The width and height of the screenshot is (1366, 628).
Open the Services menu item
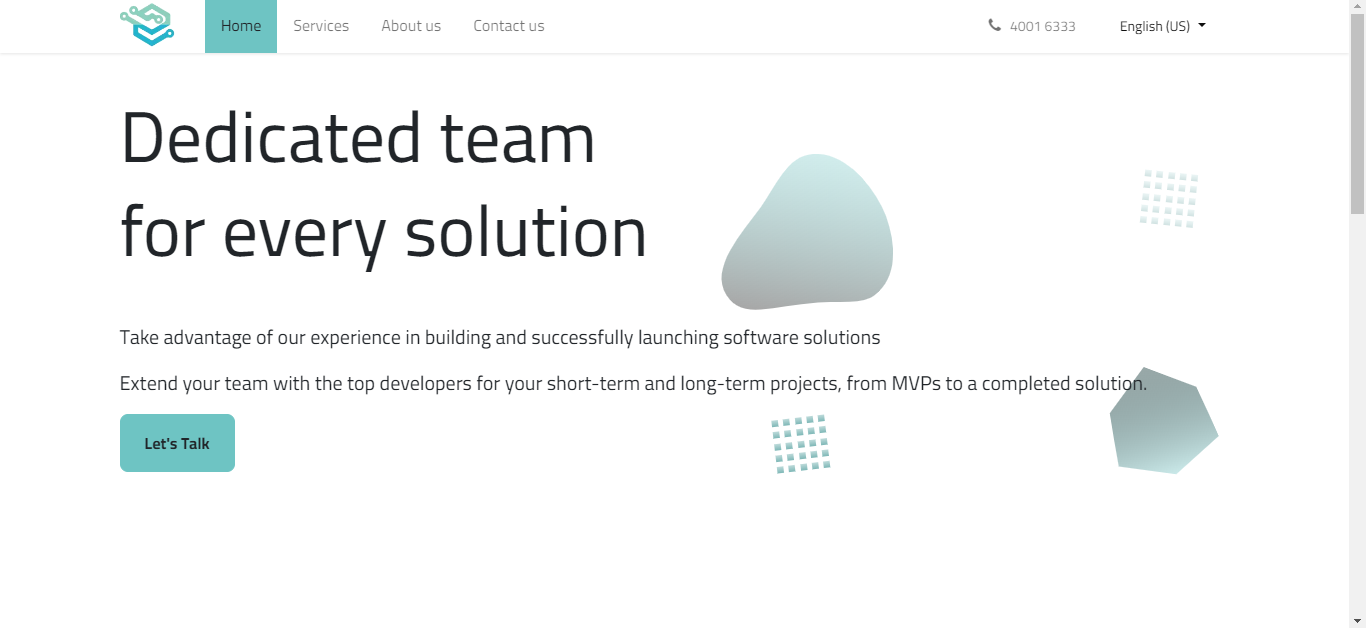(321, 26)
